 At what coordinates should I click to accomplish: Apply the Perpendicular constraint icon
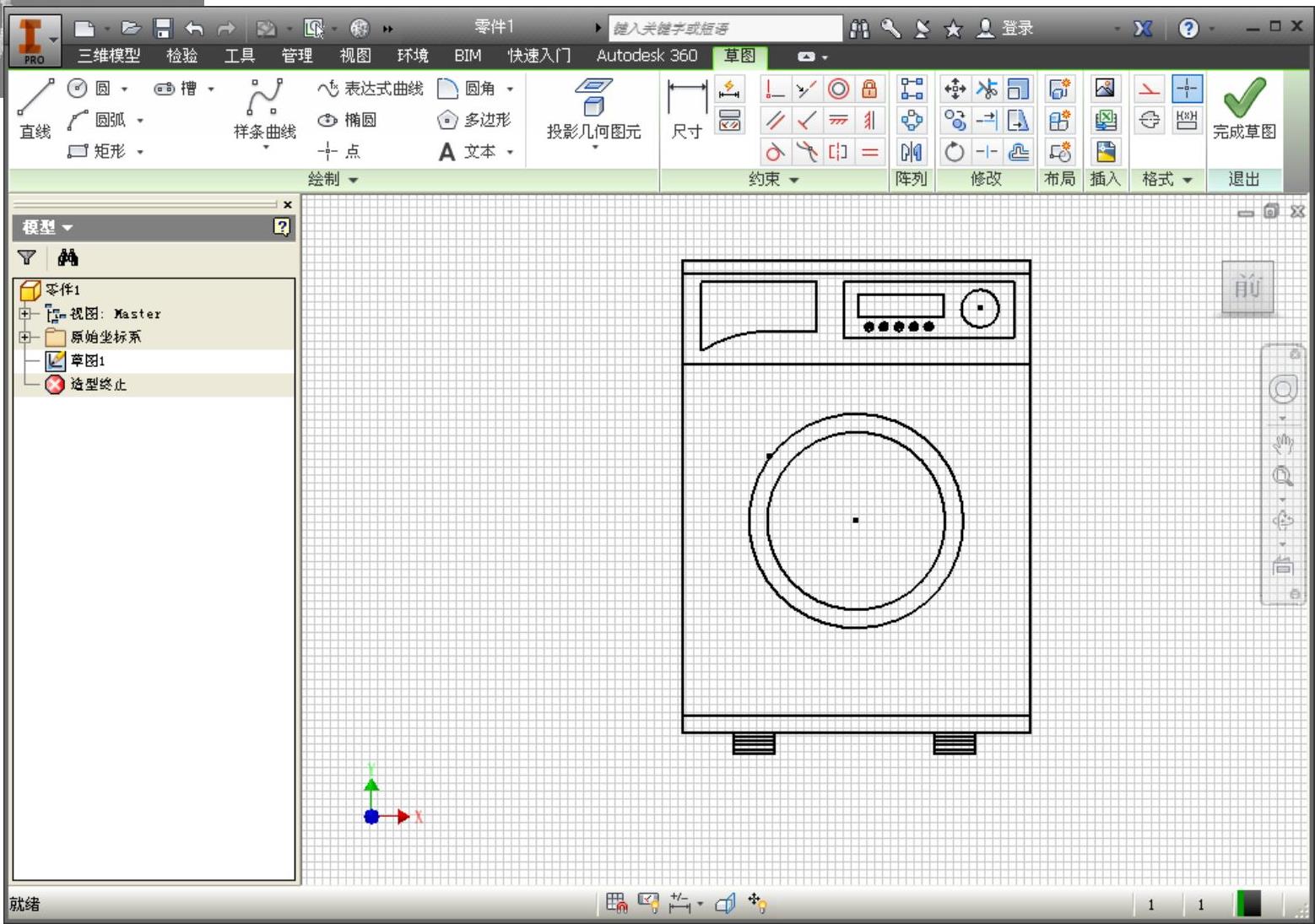(x=806, y=121)
